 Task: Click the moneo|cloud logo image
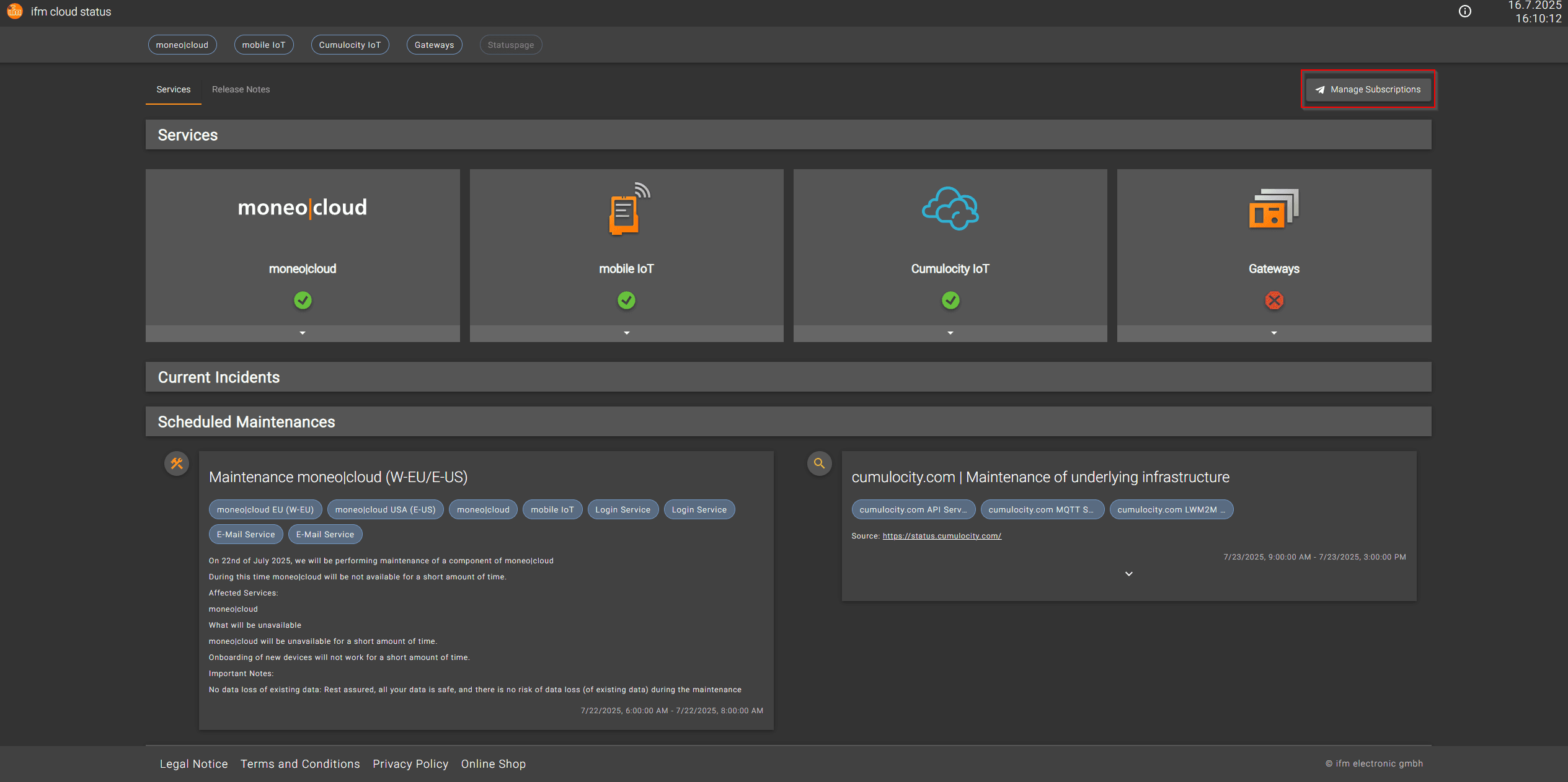pyautogui.click(x=303, y=208)
